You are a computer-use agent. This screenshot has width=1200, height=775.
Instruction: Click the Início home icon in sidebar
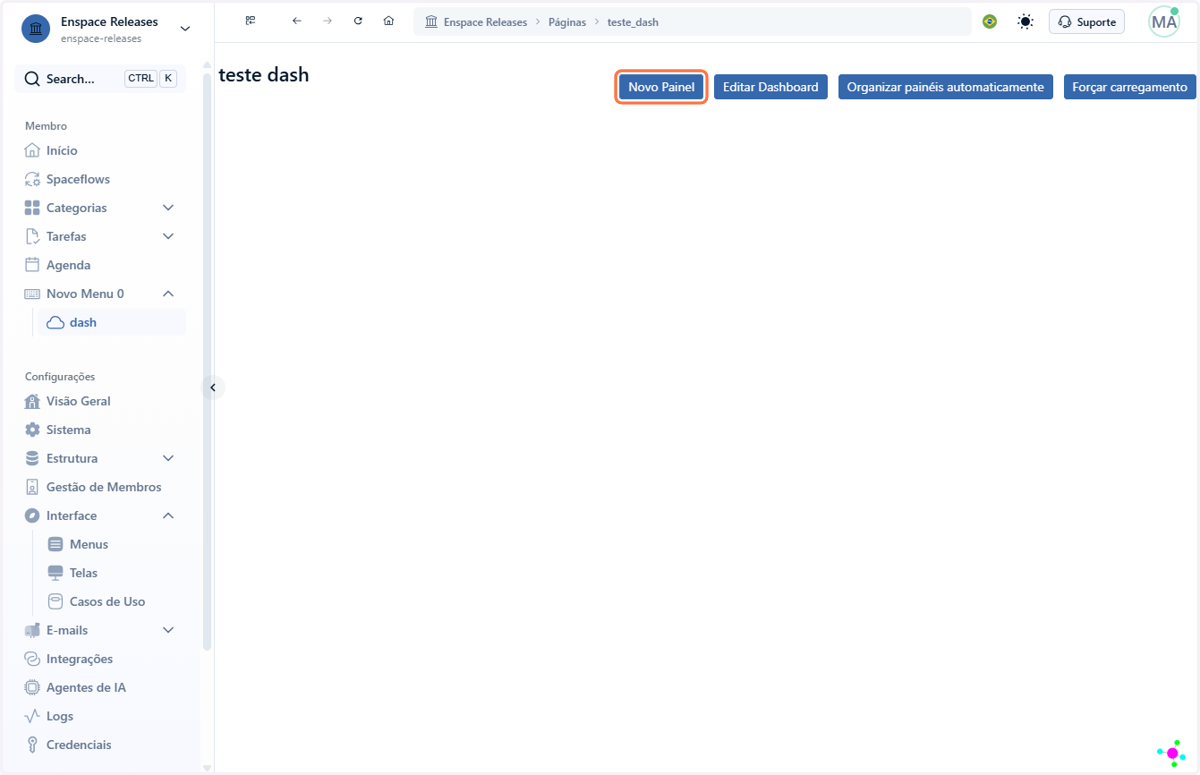[x=32, y=150]
